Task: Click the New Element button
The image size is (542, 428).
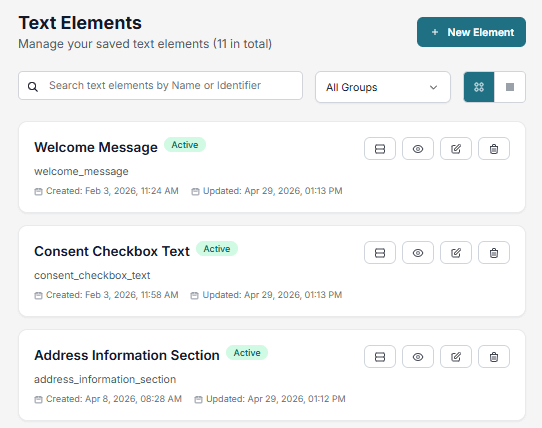Action: click(471, 32)
